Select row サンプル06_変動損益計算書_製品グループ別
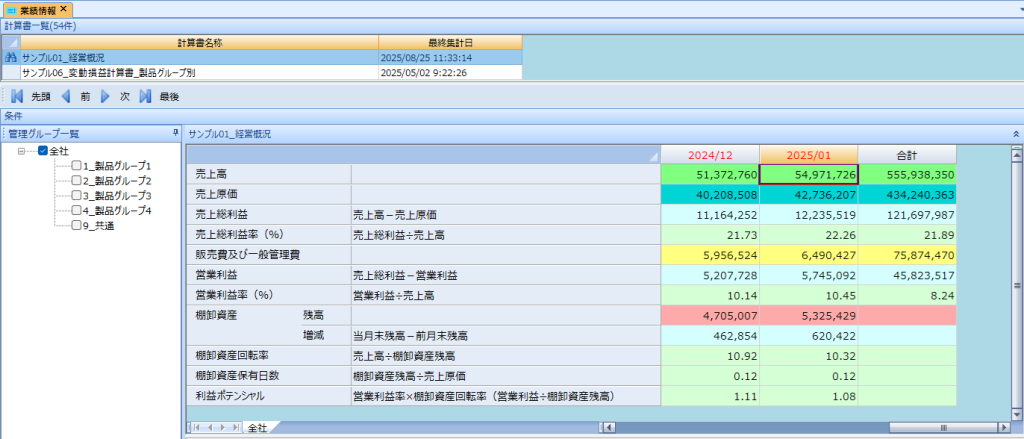This screenshot has width=1024, height=439. coord(122,72)
